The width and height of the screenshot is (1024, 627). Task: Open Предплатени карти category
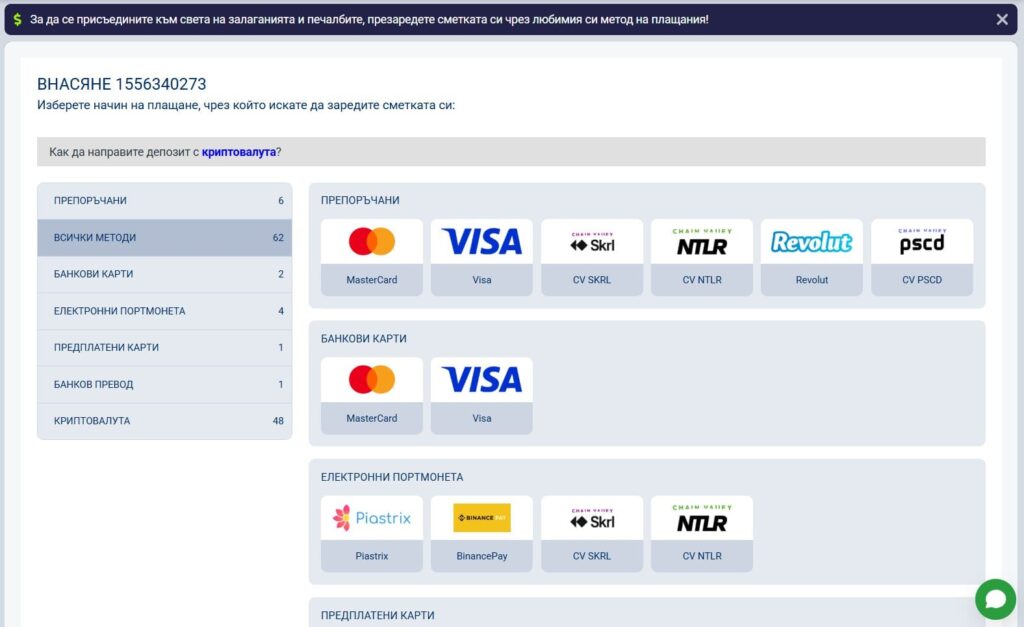point(165,348)
